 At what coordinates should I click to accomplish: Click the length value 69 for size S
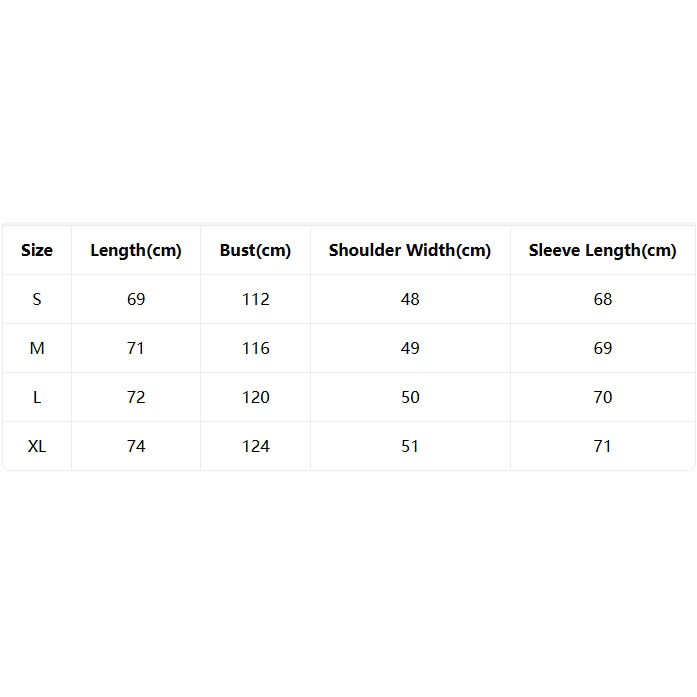point(136,299)
